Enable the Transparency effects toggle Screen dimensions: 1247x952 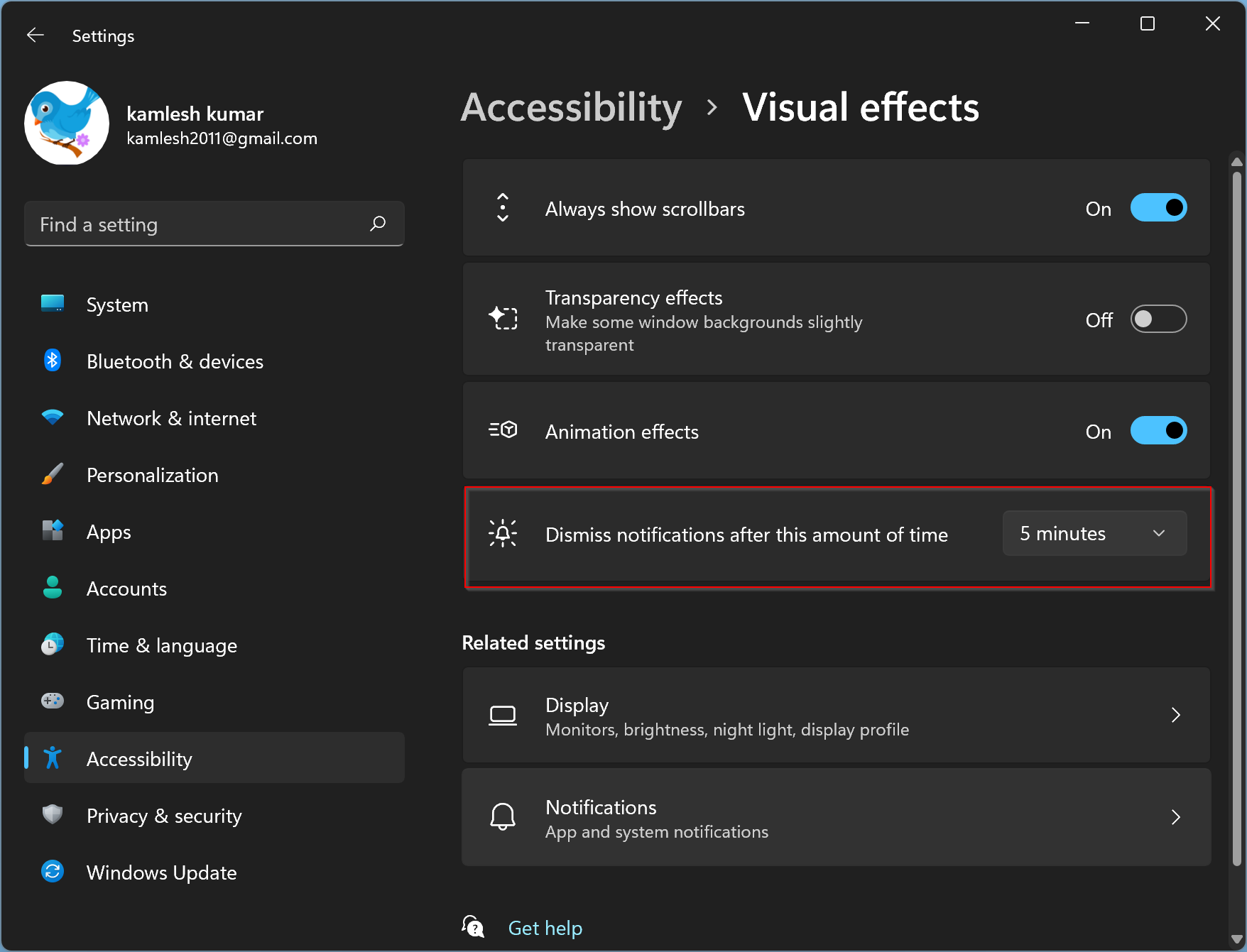point(1158,319)
